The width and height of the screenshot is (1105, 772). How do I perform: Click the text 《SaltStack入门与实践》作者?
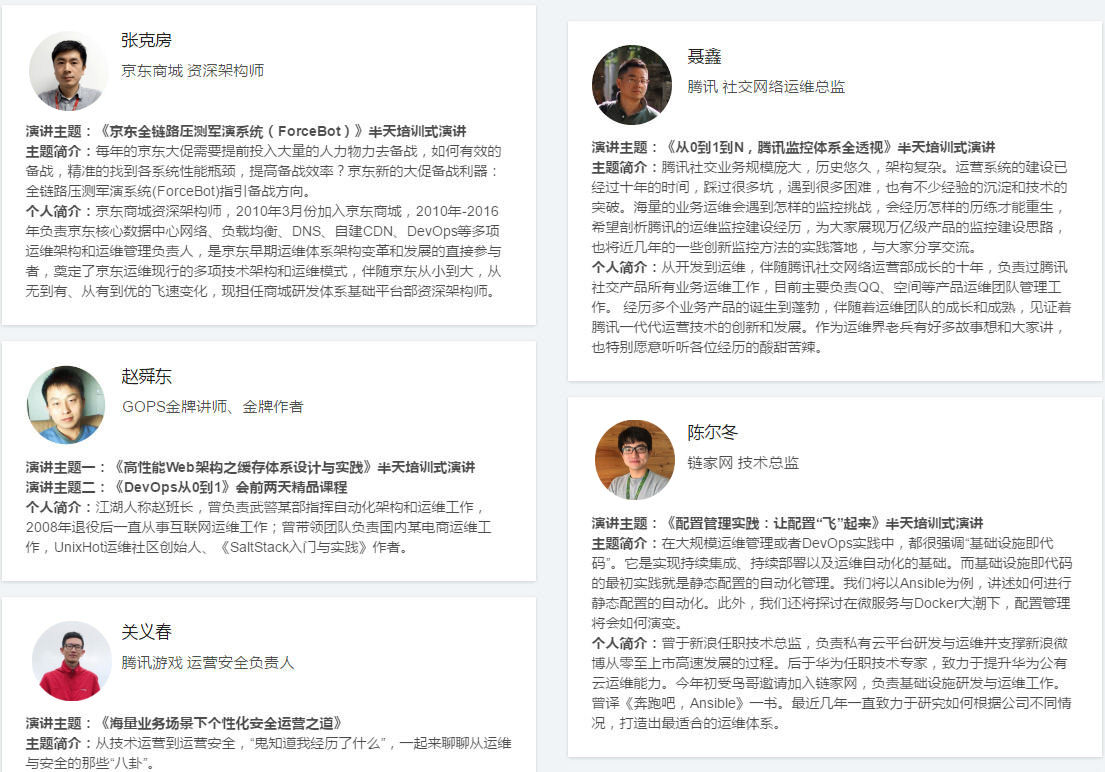point(312,547)
